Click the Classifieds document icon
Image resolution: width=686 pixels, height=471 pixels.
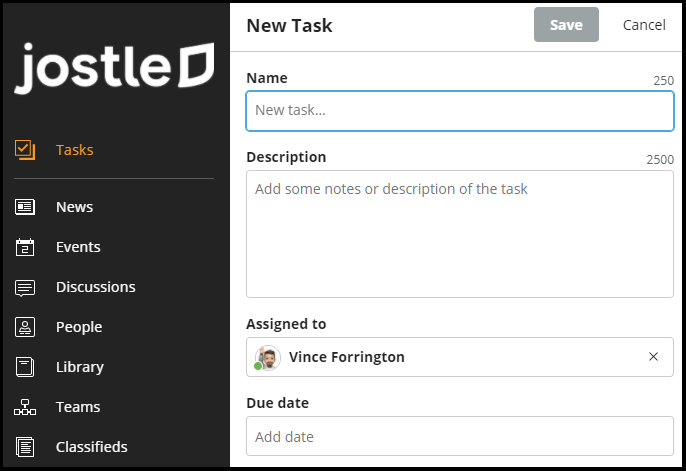(25, 447)
